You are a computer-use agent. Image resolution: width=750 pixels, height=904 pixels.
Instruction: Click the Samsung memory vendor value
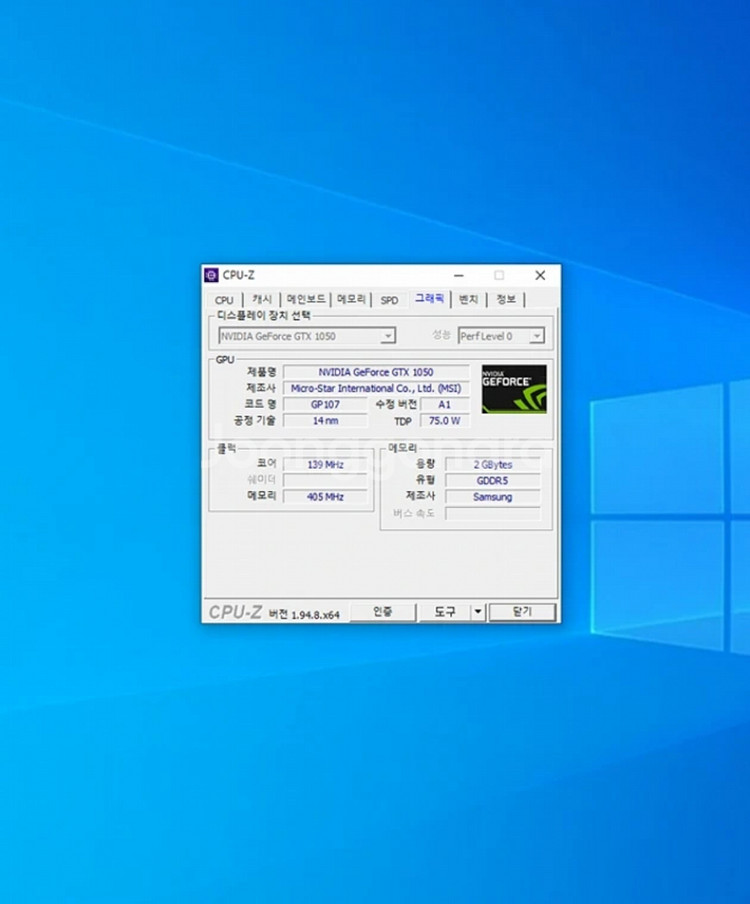493,497
